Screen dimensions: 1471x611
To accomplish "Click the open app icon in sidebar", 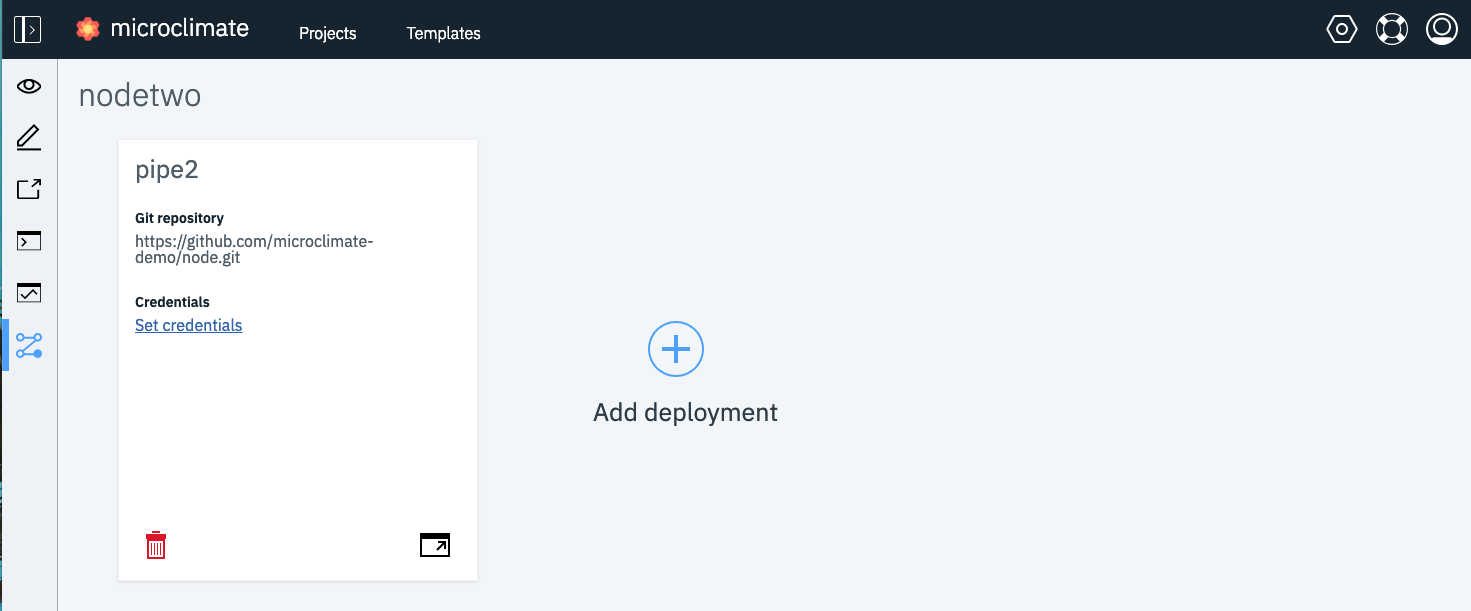I will 29,189.
